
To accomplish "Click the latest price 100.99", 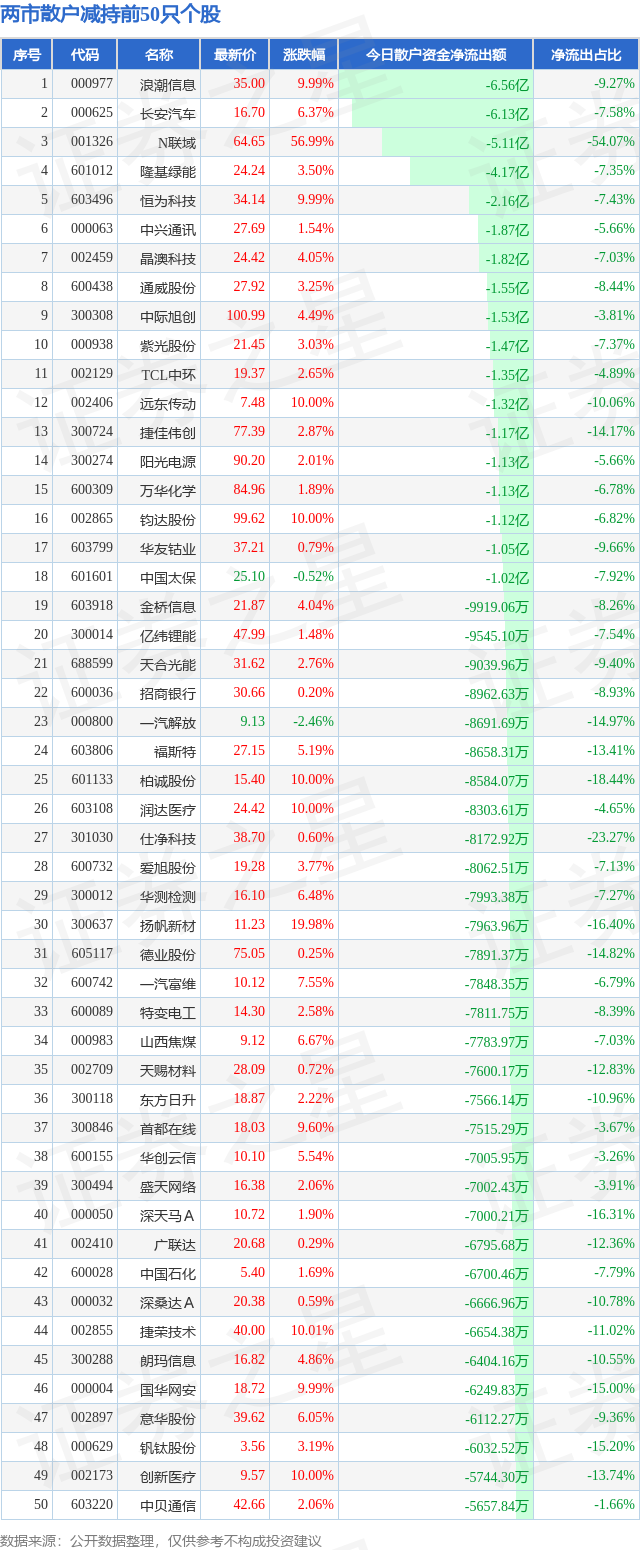I will point(246,316).
